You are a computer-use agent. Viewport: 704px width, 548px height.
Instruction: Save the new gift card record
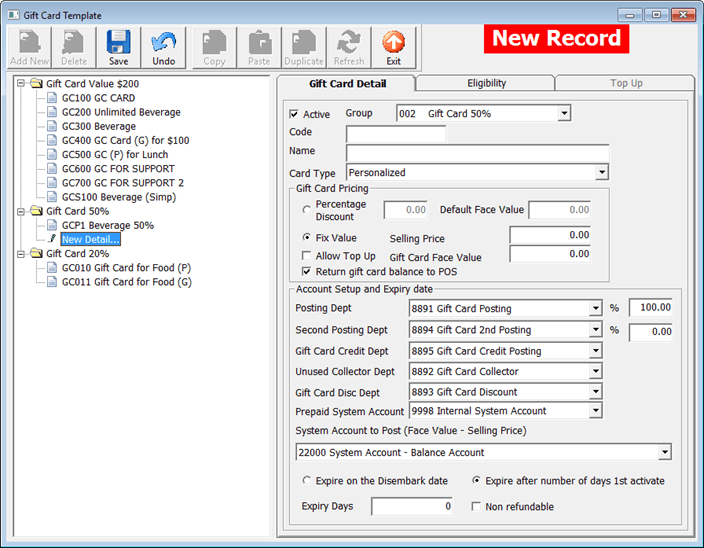119,48
